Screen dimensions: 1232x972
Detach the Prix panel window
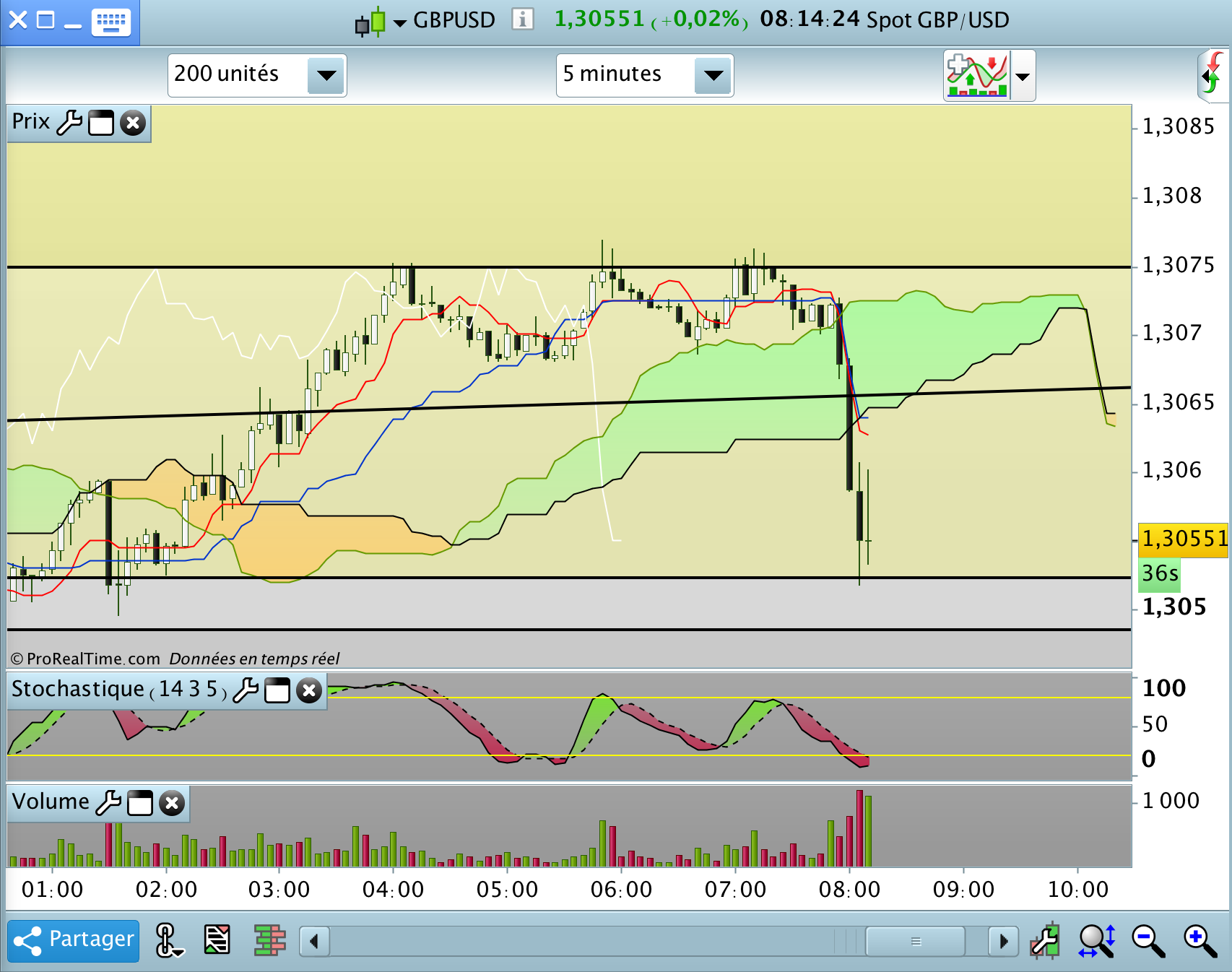(x=101, y=123)
